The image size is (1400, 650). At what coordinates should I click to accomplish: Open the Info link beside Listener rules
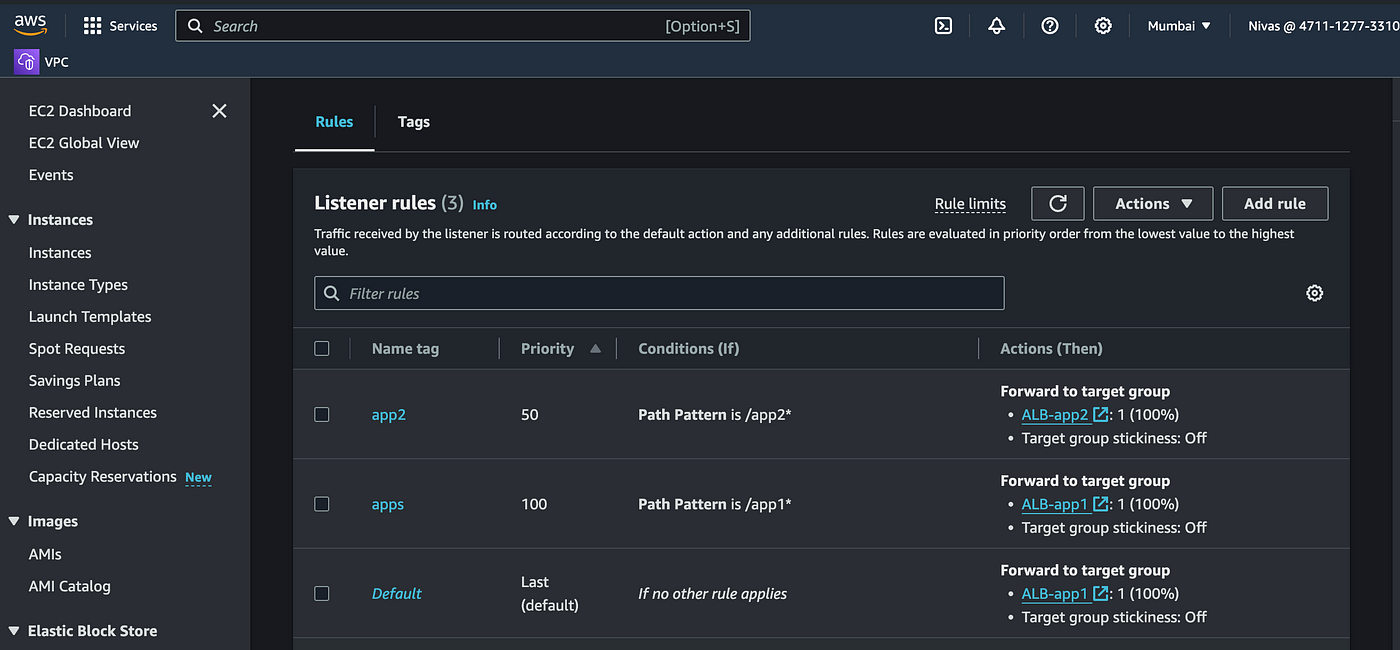485,205
